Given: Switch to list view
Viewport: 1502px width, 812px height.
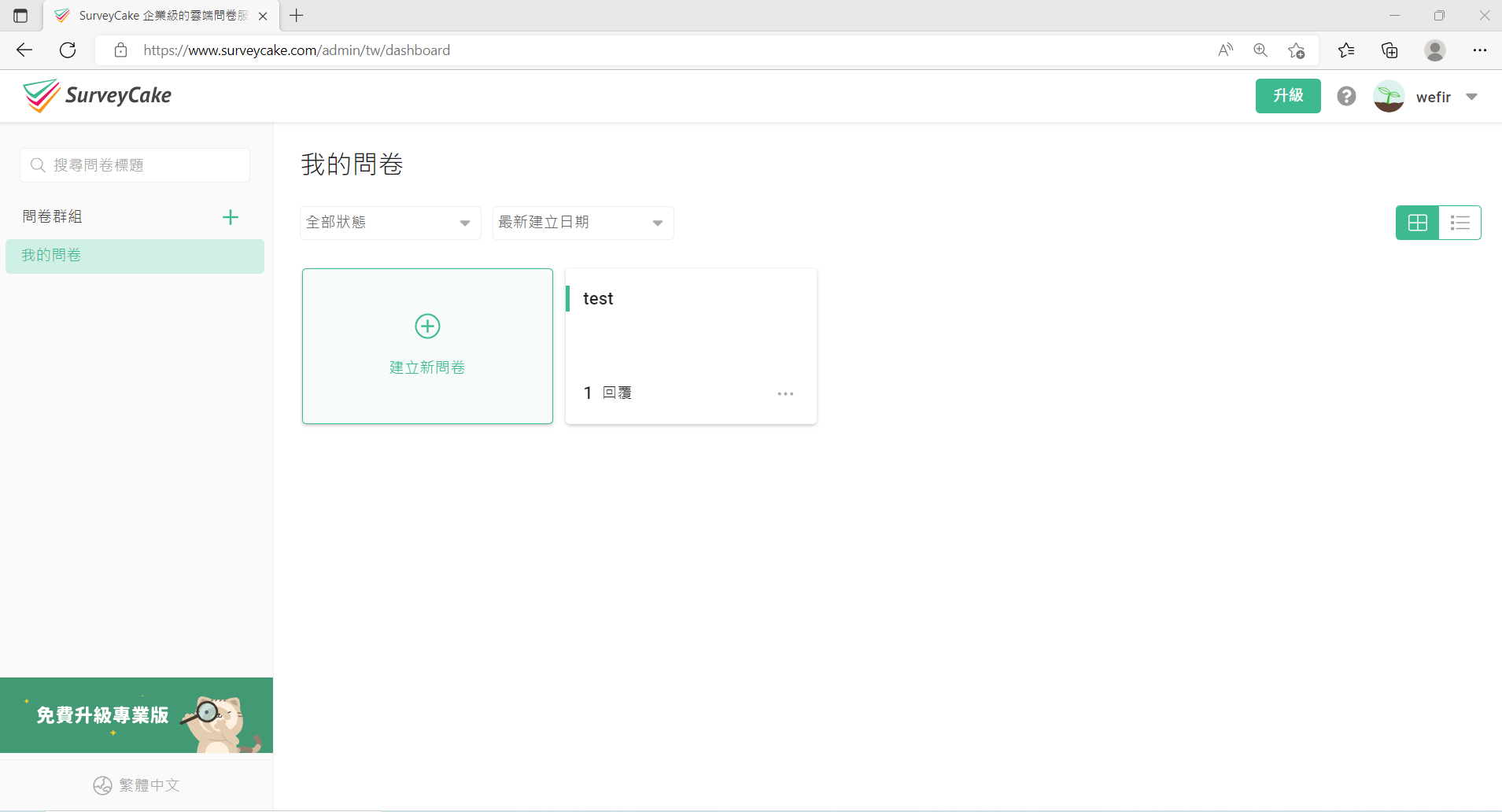Looking at the screenshot, I should coord(1460,223).
